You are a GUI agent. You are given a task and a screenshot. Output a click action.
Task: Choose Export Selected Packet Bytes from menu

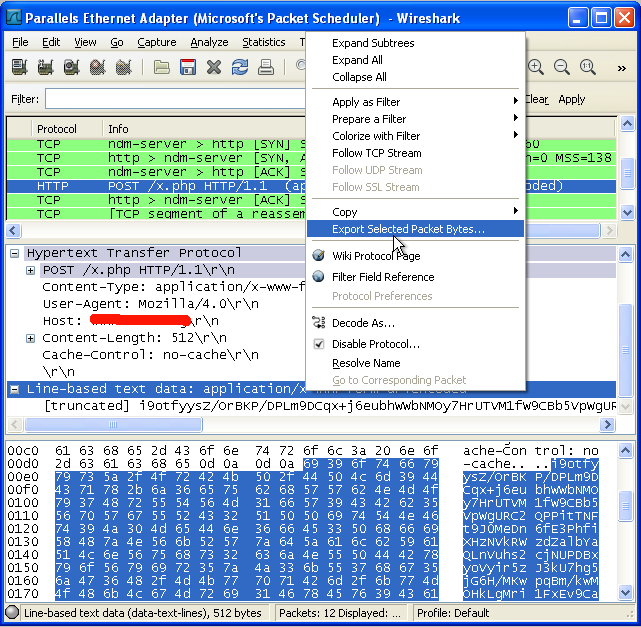(x=408, y=229)
